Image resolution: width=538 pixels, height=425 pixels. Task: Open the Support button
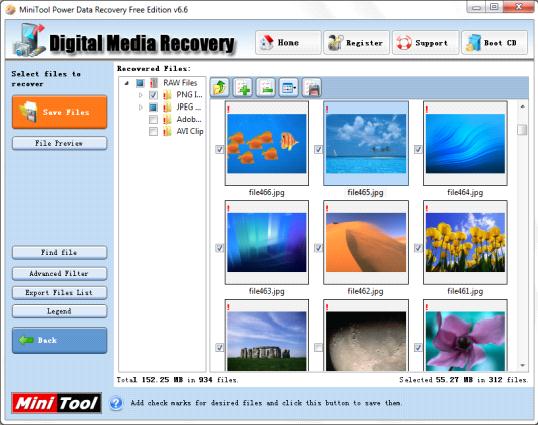coord(425,43)
